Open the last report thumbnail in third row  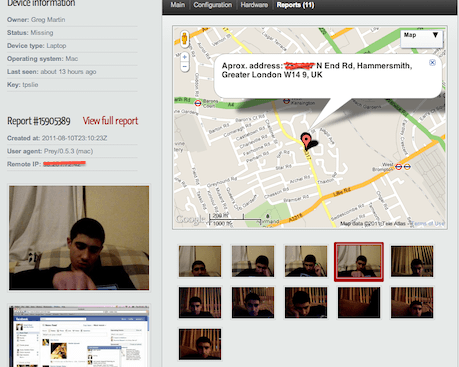tap(200, 344)
